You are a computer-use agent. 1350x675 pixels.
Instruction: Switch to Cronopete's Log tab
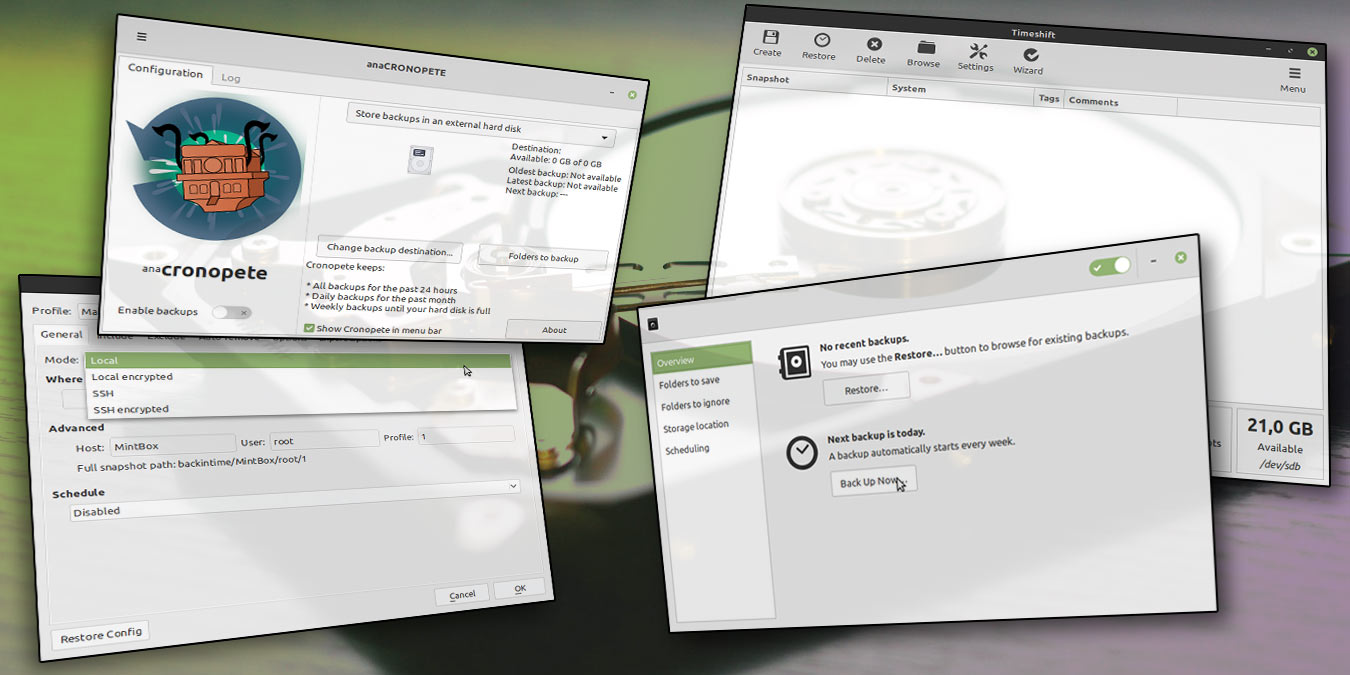point(229,77)
